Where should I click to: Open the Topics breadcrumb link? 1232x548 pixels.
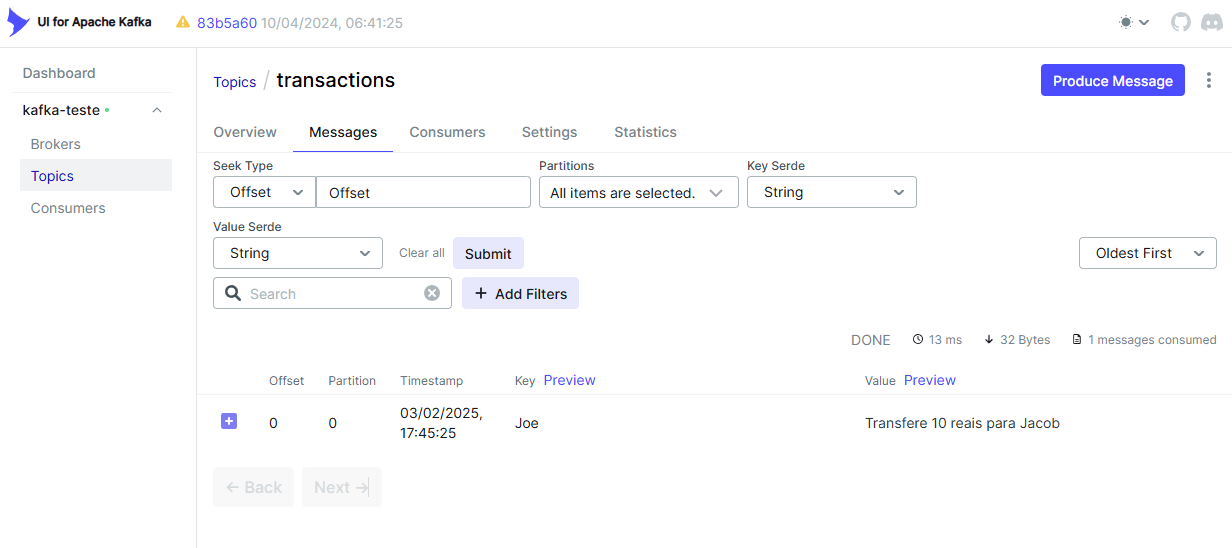235,82
